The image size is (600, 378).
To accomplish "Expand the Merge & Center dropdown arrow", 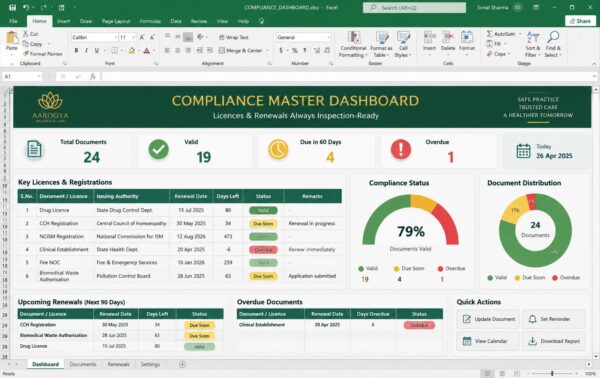I will 267,51.
